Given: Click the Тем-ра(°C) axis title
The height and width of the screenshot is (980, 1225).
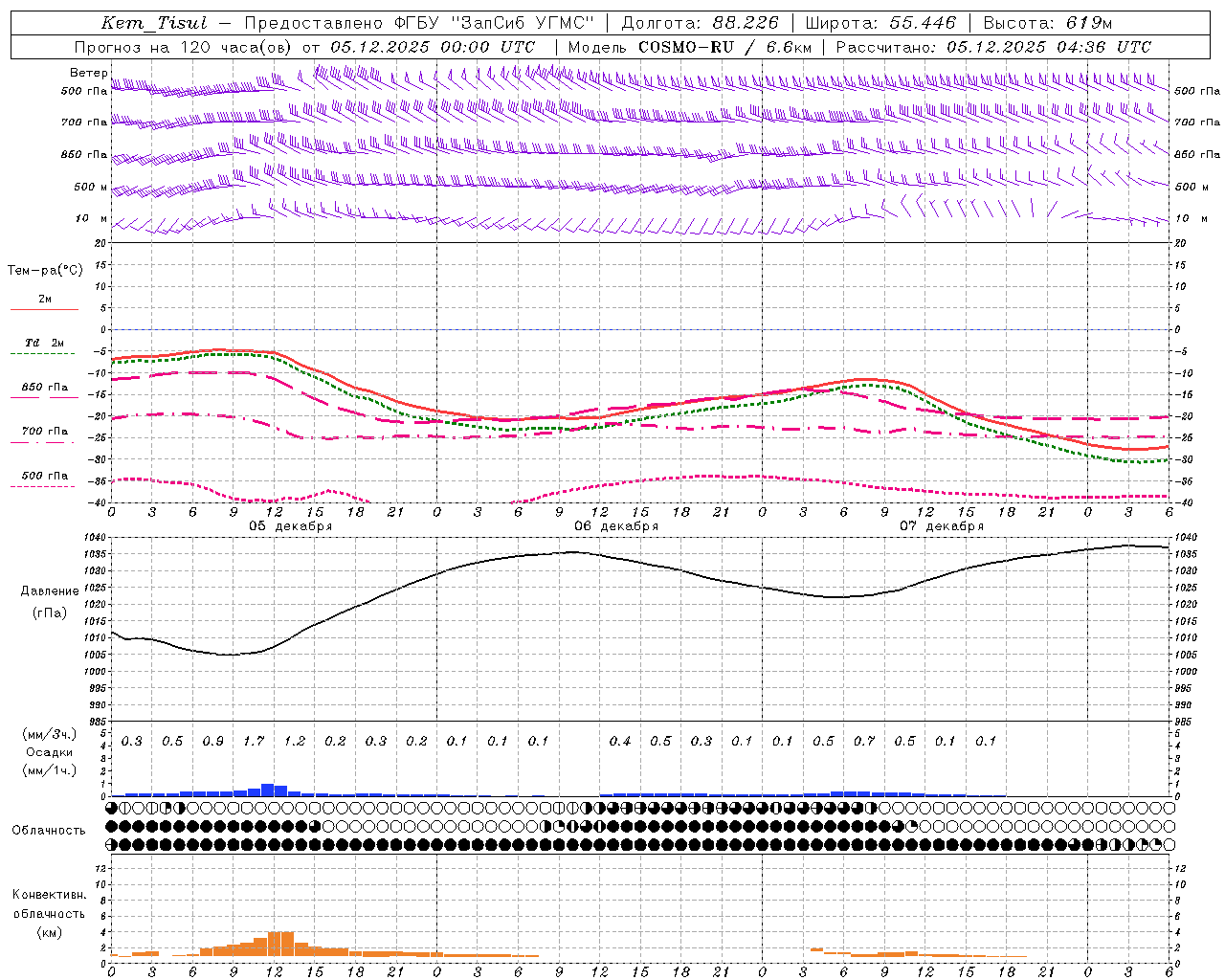Looking at the screenshot, I should coord(45,271).
